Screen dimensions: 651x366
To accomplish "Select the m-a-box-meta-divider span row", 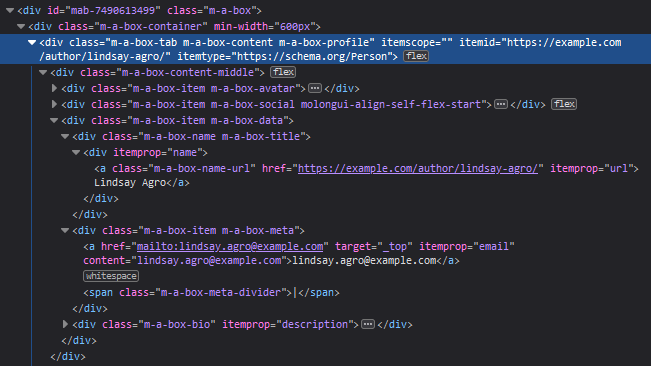I will tap(211, 293).
